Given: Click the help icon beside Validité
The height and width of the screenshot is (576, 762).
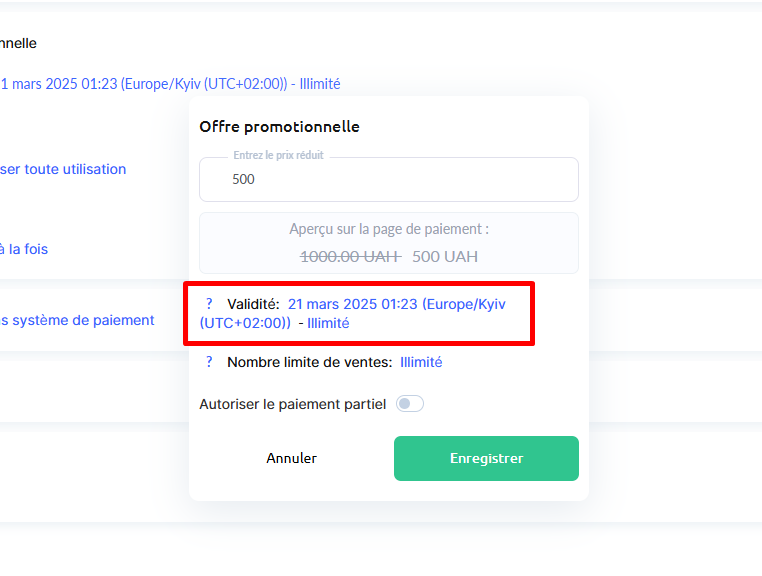Looking at the screenshot, I should [x=209, y=303].
